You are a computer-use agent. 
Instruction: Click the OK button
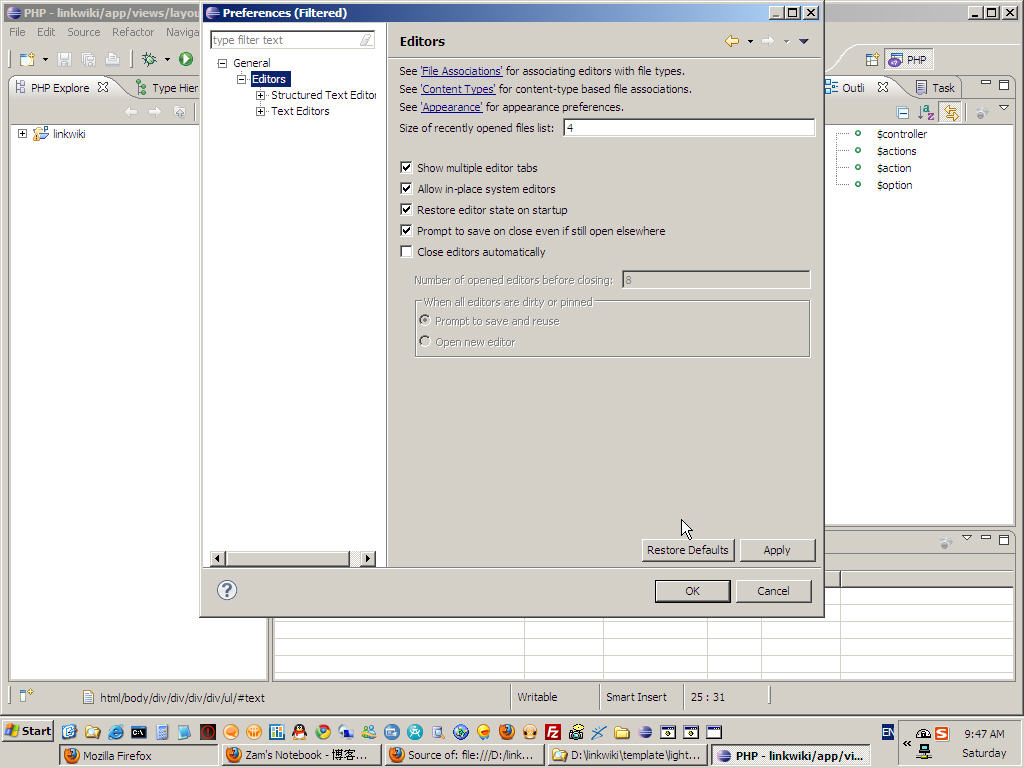coord(692,591)
